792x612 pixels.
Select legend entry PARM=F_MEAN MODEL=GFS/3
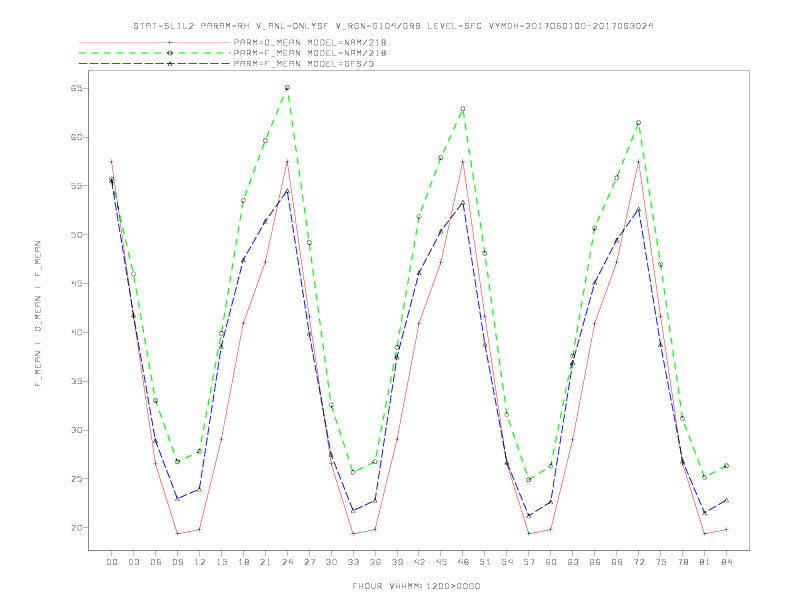(304, 64)
